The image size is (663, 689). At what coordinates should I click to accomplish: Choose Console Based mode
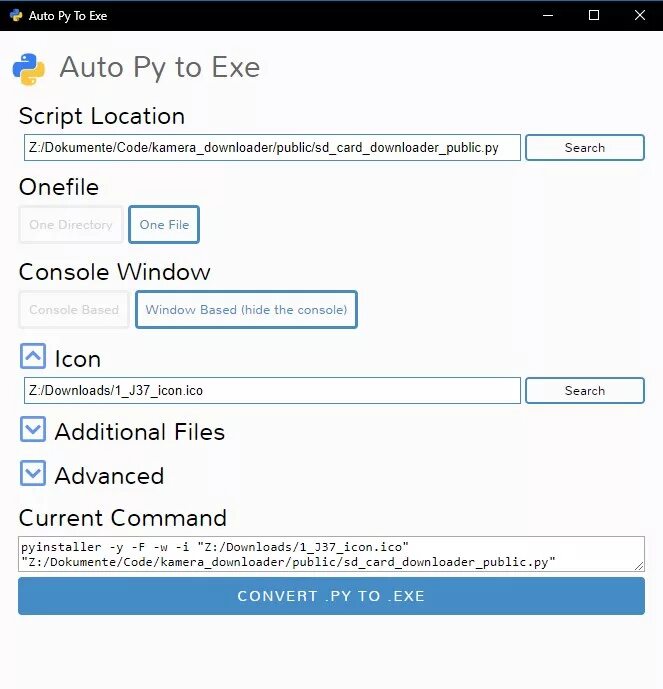click(x=74, y=309)
